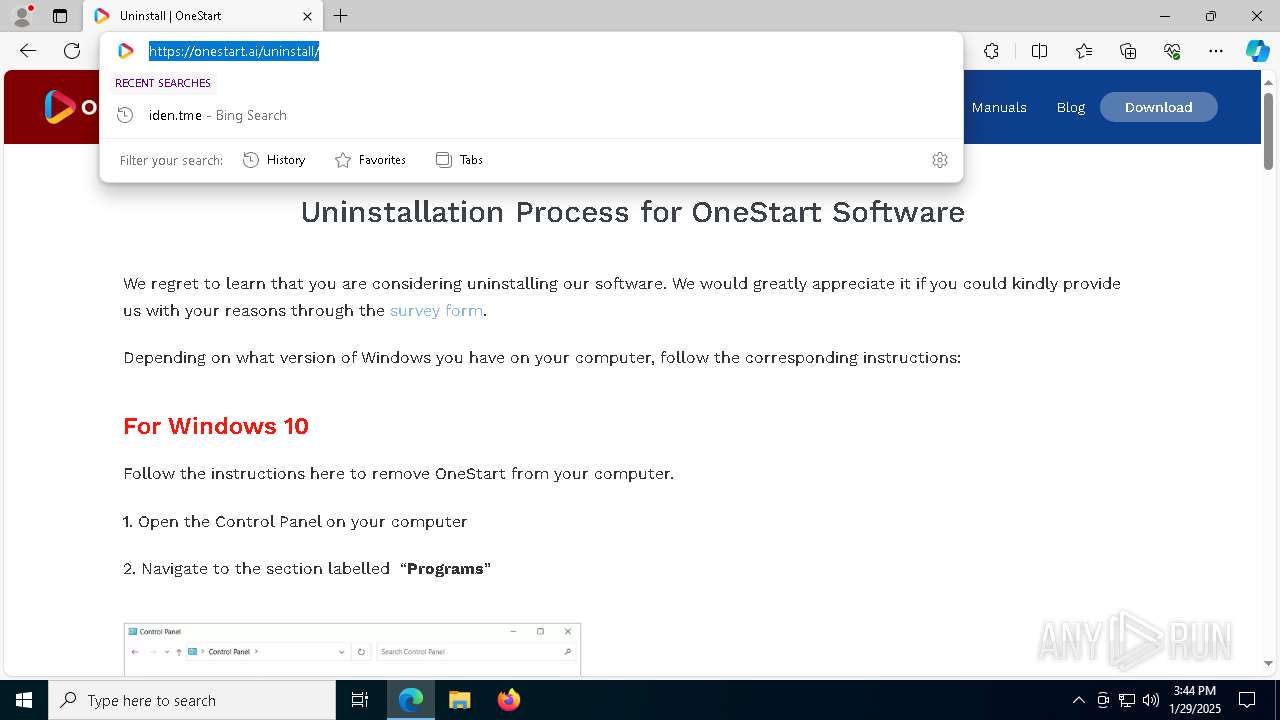Open the search settings gear icon

point(940,160)
